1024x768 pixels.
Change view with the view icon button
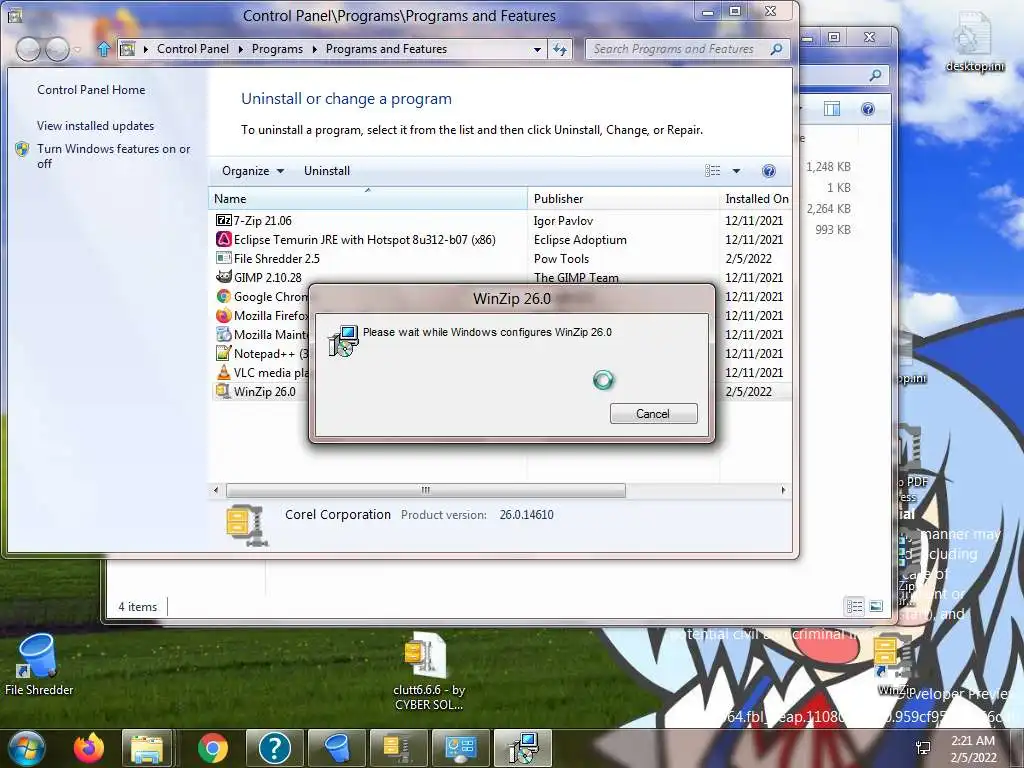point(712,171)
